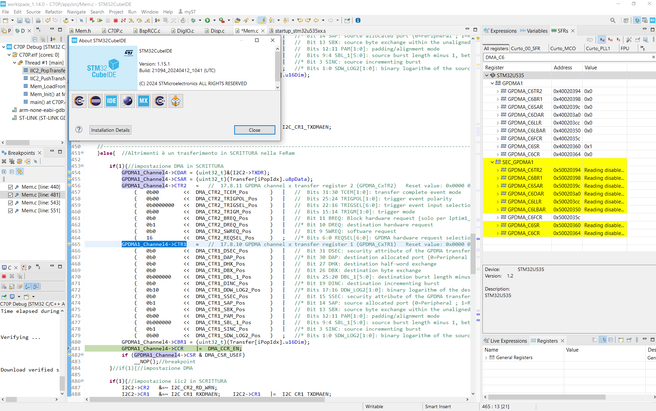The width and height of the screenshot is (656, 411).
Task: Click the red Terminate debug icon
Action: [115, 20]
